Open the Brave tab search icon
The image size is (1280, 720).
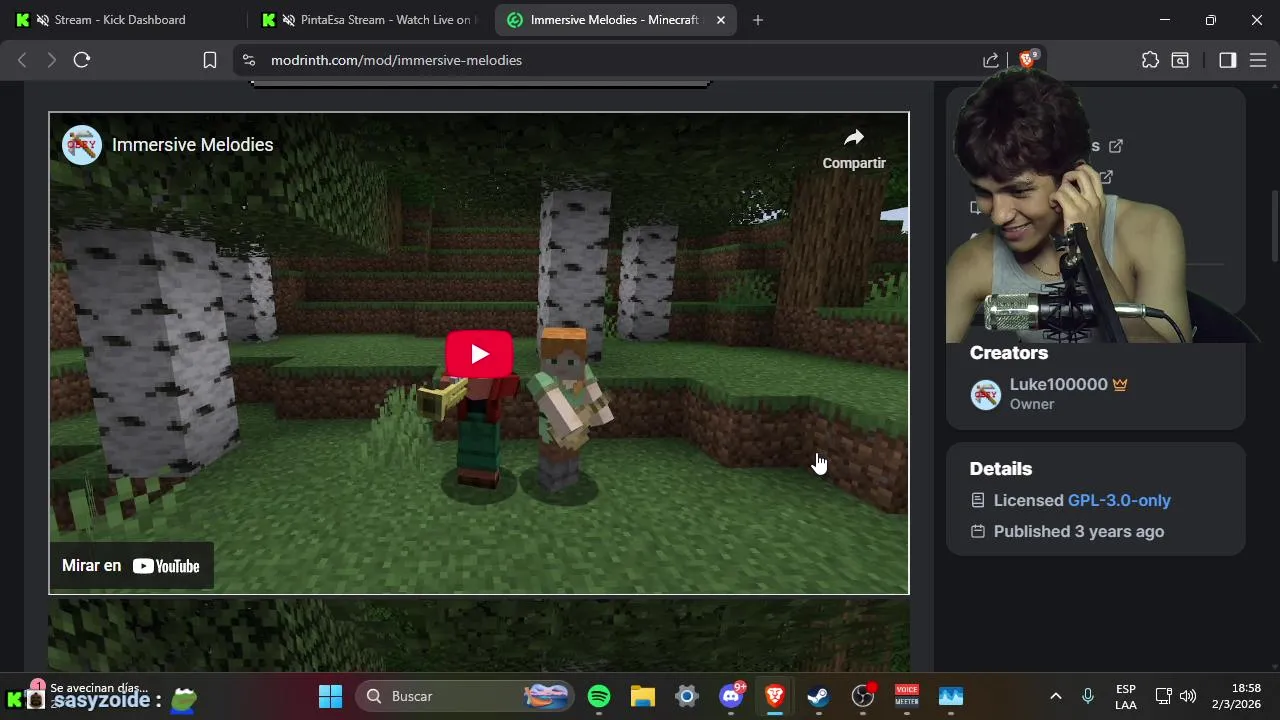1180,60
